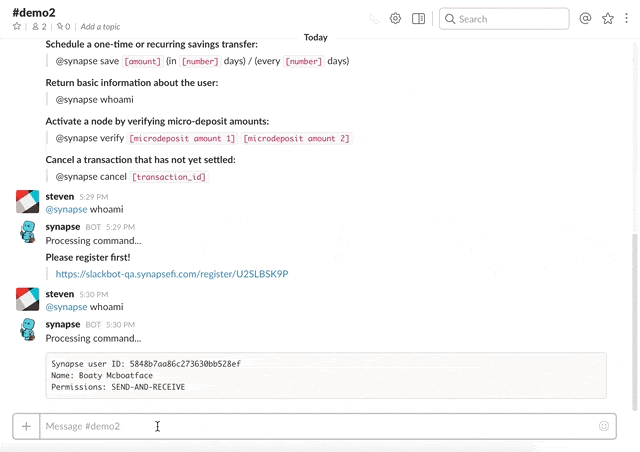Open the emoji picker

604,426
